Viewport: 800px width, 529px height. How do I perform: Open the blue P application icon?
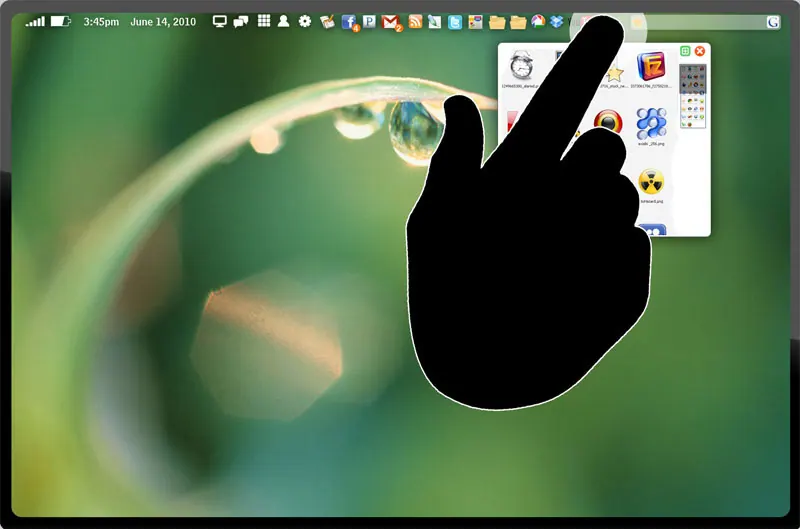(x=369, y=21)
